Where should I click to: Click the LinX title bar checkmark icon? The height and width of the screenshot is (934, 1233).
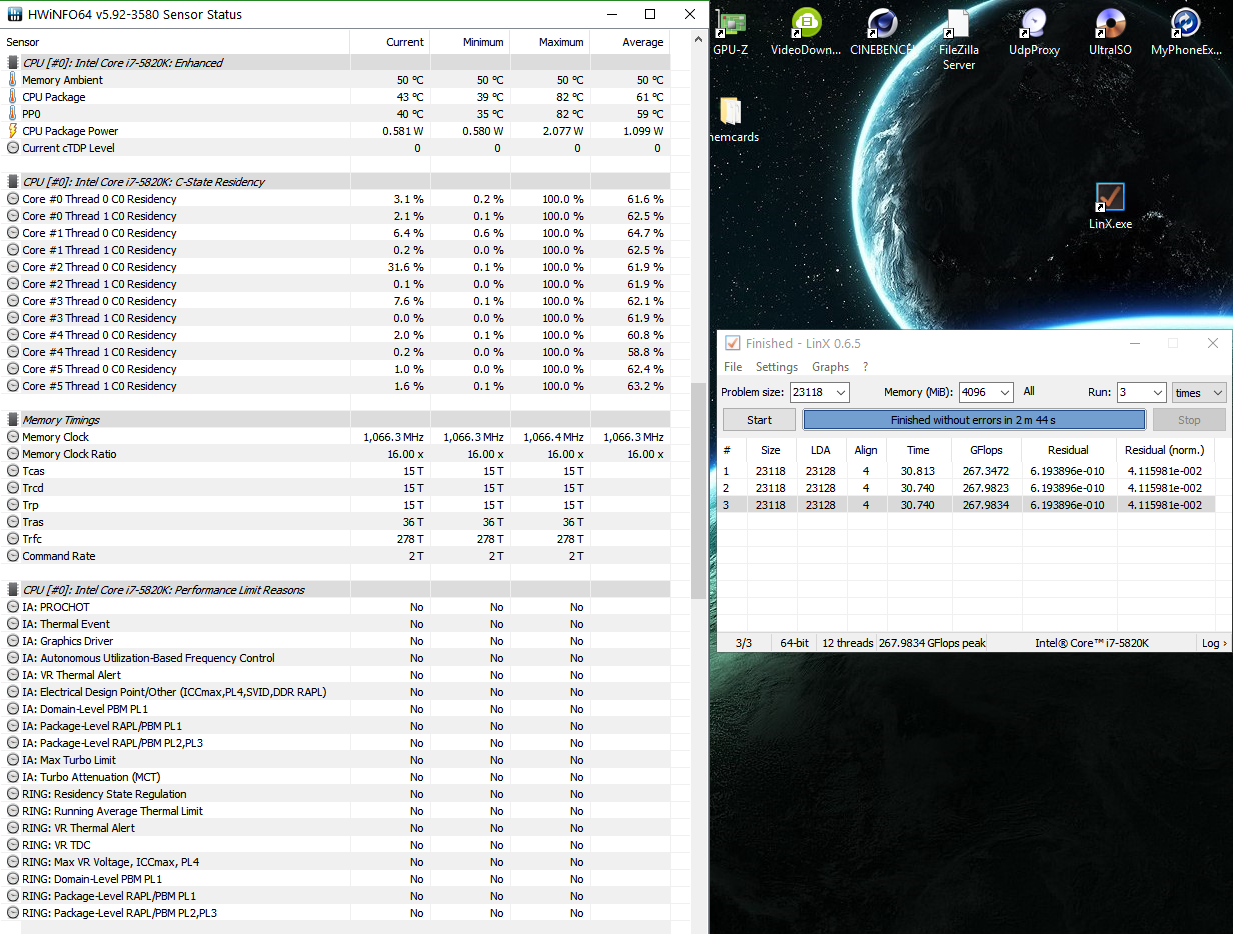pos(733,343)
